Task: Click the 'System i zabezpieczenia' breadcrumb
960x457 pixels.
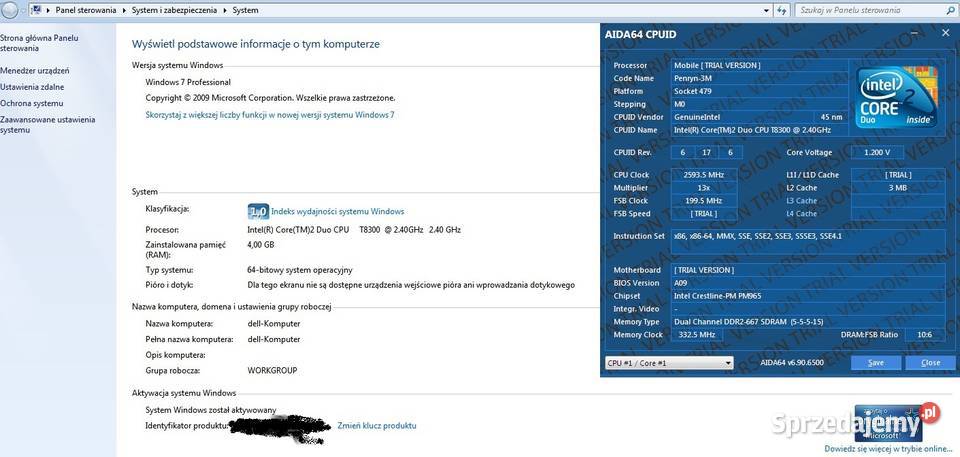Action: coord(173,10)
